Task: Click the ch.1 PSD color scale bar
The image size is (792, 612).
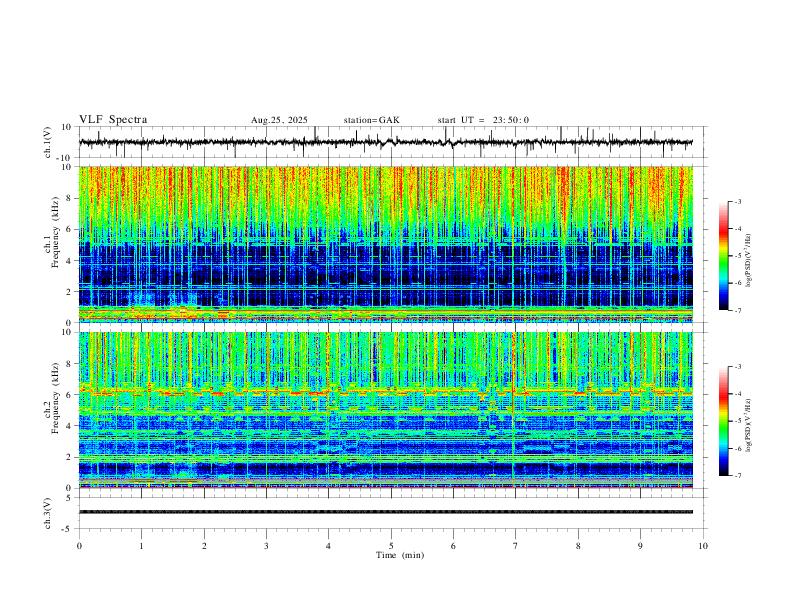Action: point(724,256)
